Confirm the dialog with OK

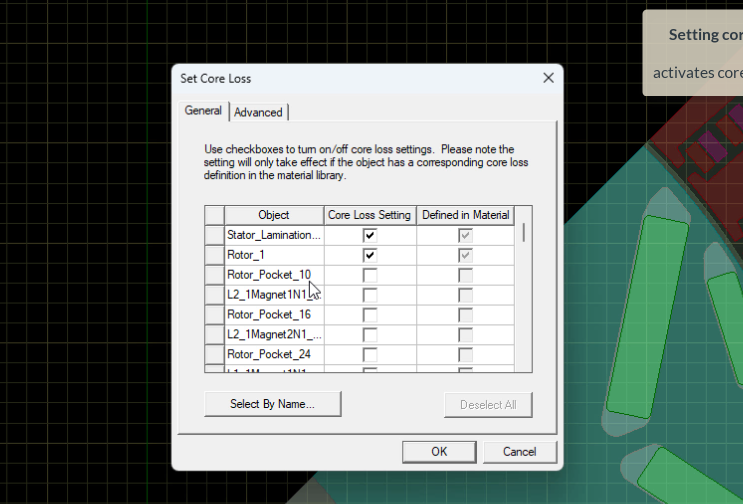click(x=439, y=451)
